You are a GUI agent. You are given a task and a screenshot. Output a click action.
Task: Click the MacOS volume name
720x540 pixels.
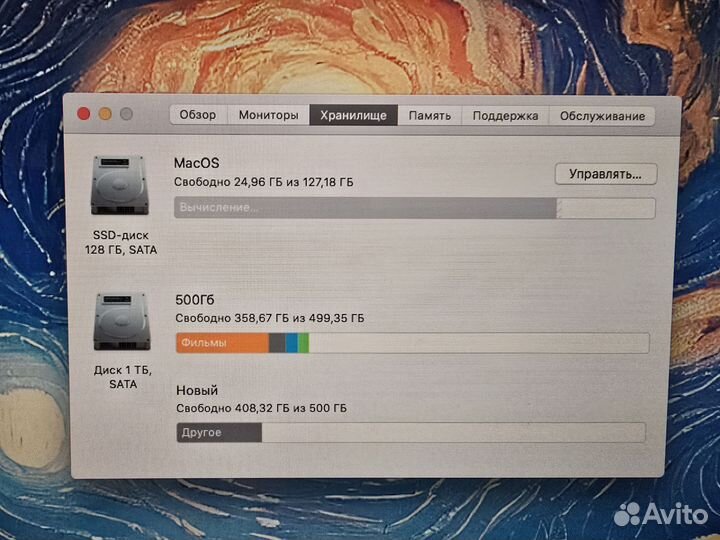click(x=197, y=163)
